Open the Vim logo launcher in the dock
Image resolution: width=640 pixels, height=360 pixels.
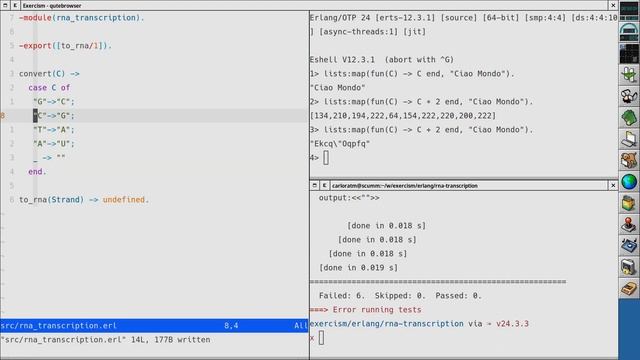point(629,75)
